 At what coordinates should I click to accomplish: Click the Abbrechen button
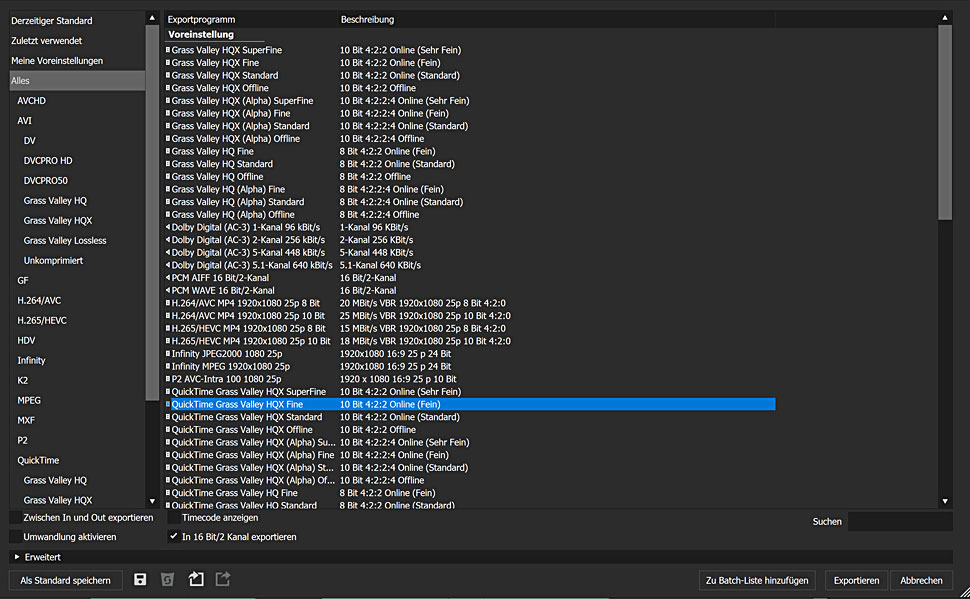921,580
